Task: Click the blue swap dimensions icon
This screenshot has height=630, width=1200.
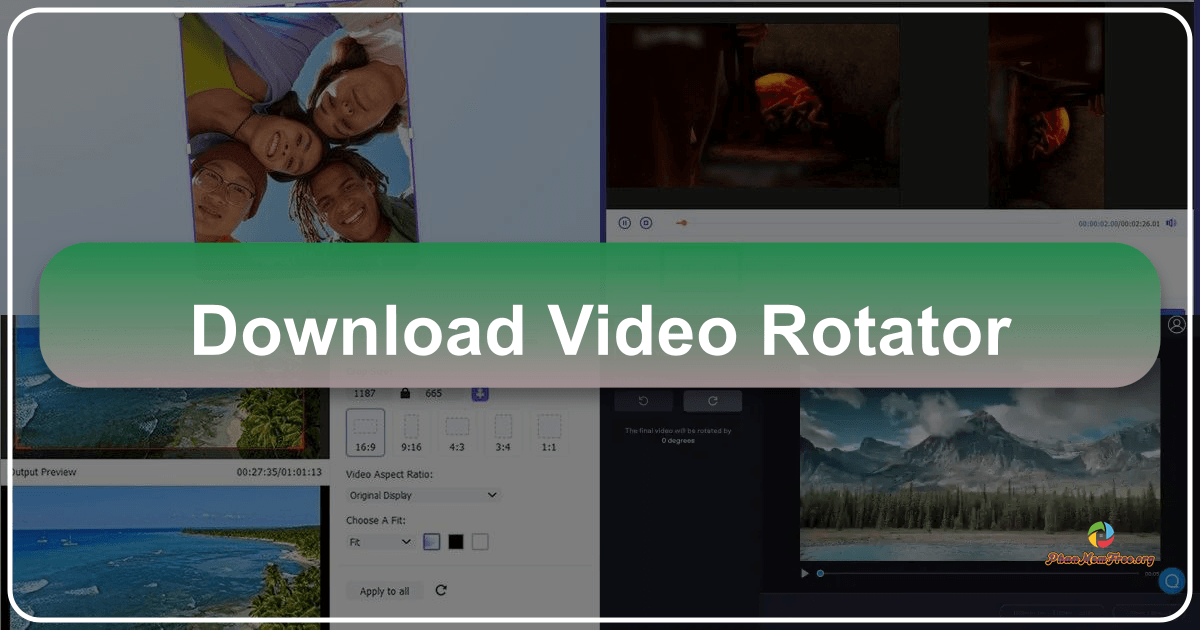Action: click(x=479, y=392)
